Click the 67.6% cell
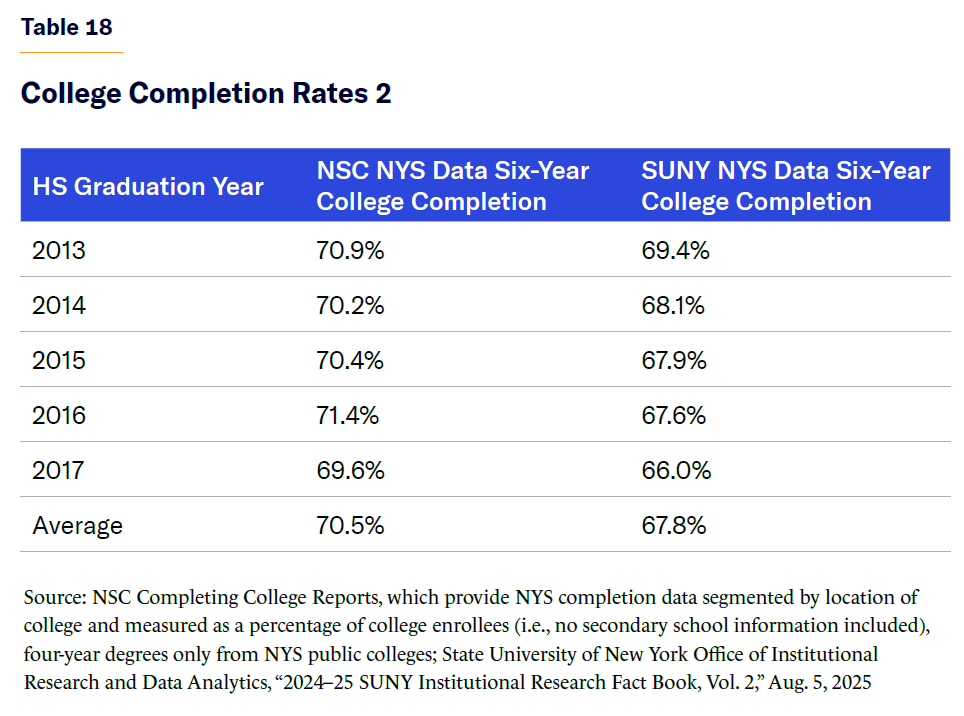This screenshot has height=716, width=964. coord(675,416)
